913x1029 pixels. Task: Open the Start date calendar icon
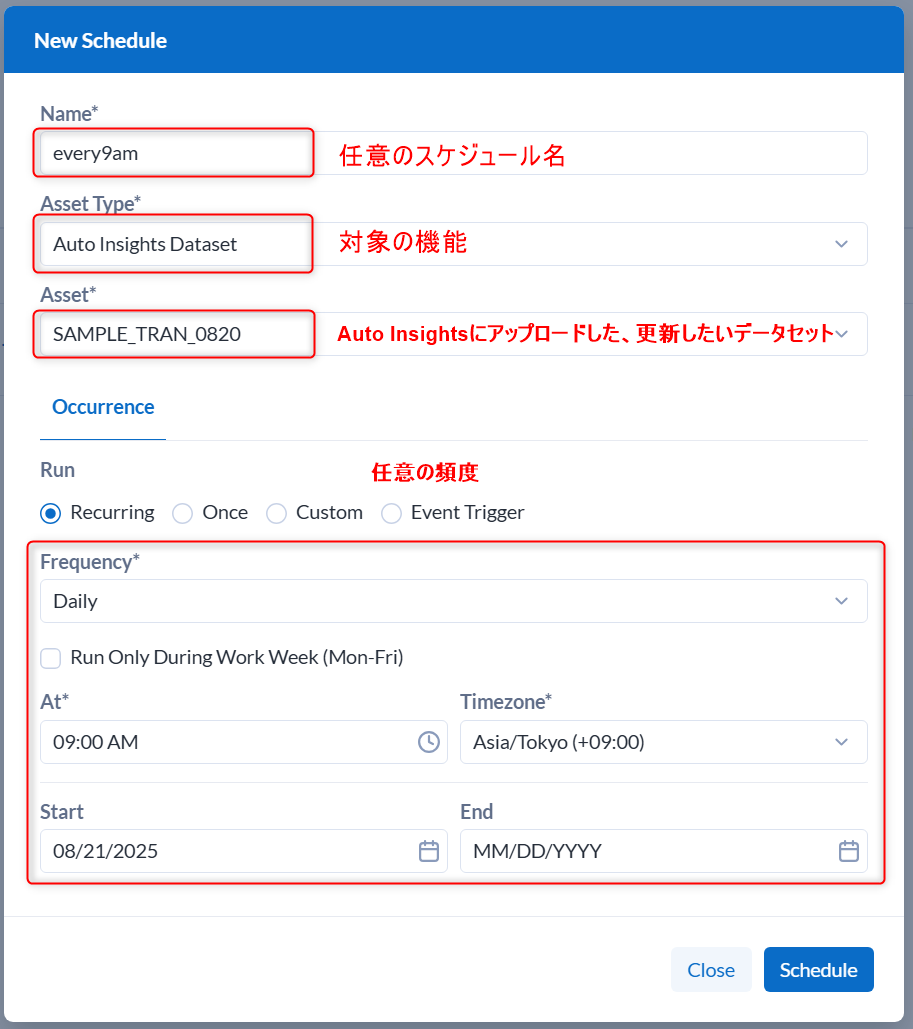tap(429, 851)
